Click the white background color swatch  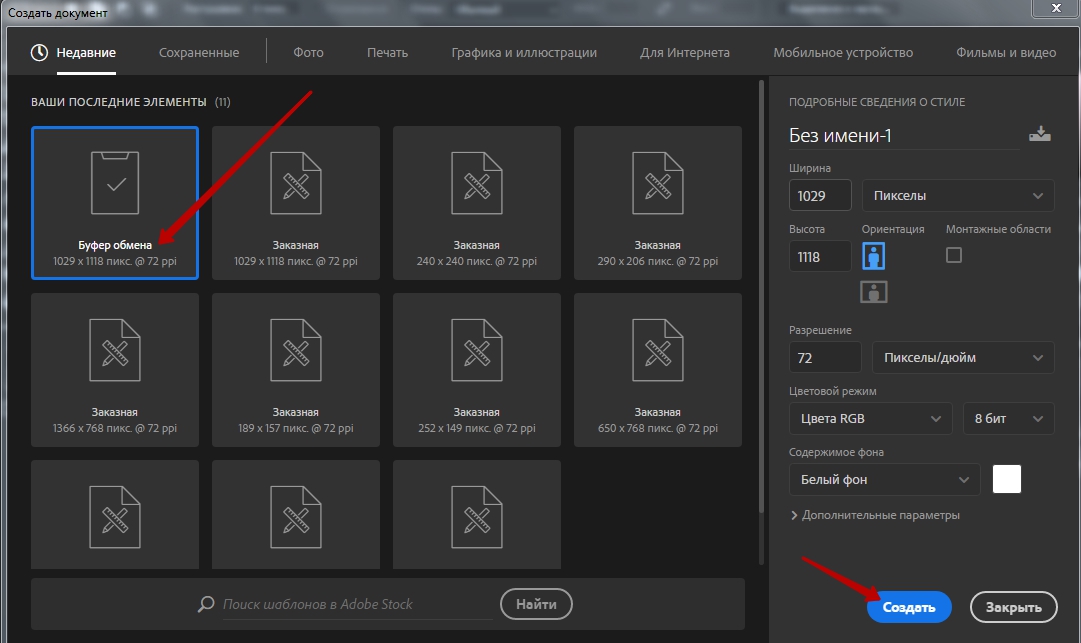pos(1007,479)
